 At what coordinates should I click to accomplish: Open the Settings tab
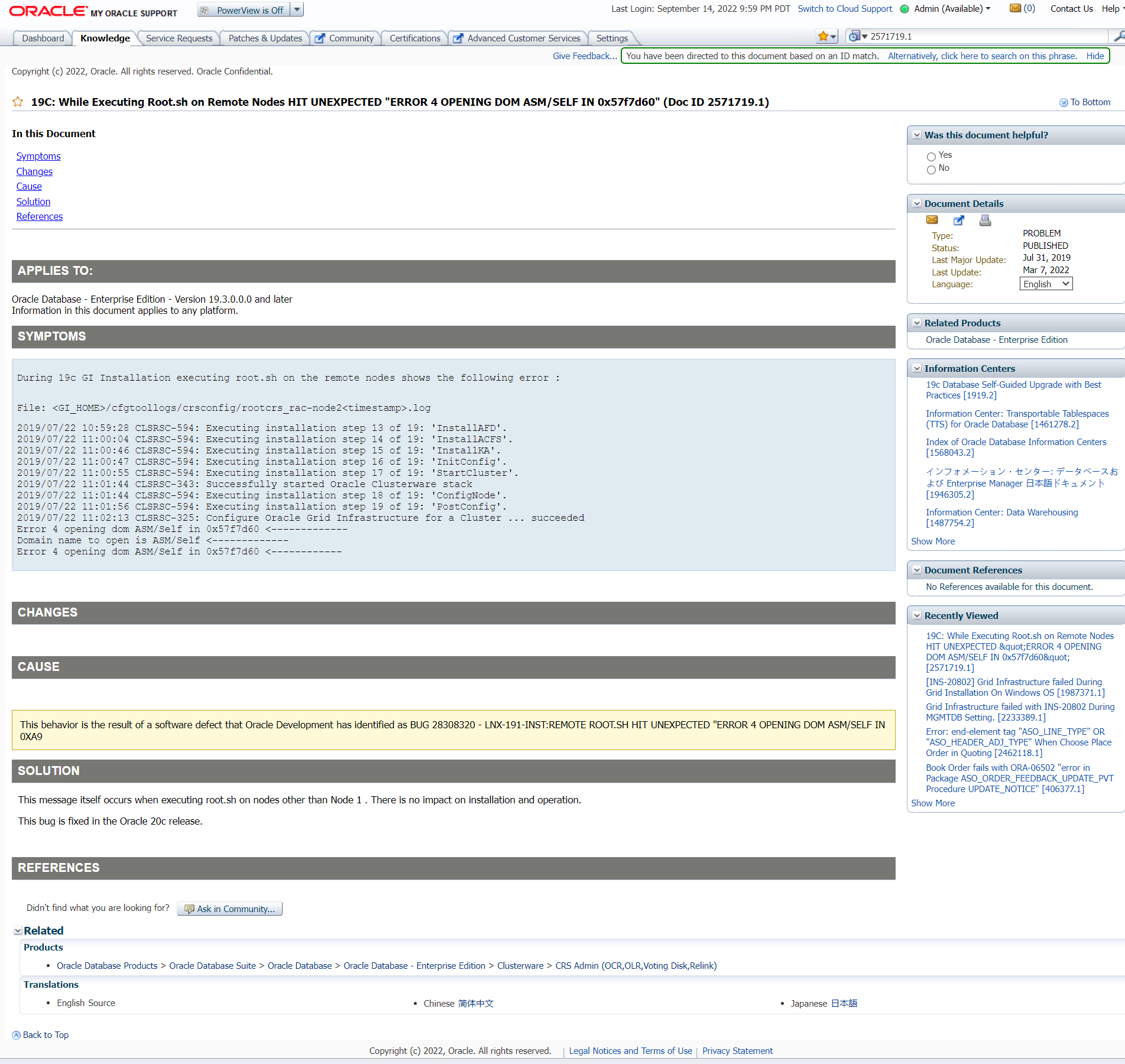click(612, 38)
